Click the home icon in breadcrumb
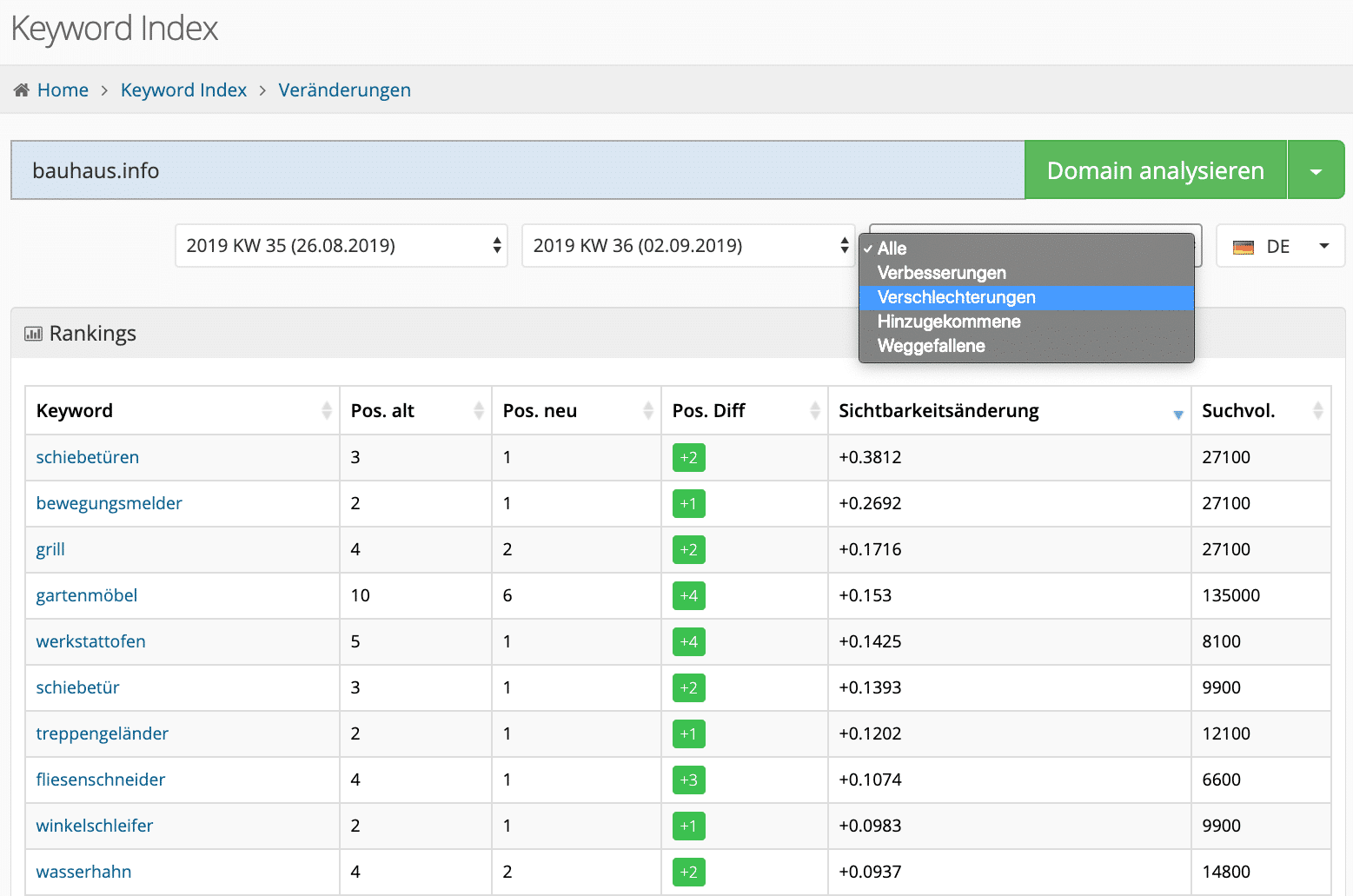This screenshot has width=1353, height=896. 22,90
